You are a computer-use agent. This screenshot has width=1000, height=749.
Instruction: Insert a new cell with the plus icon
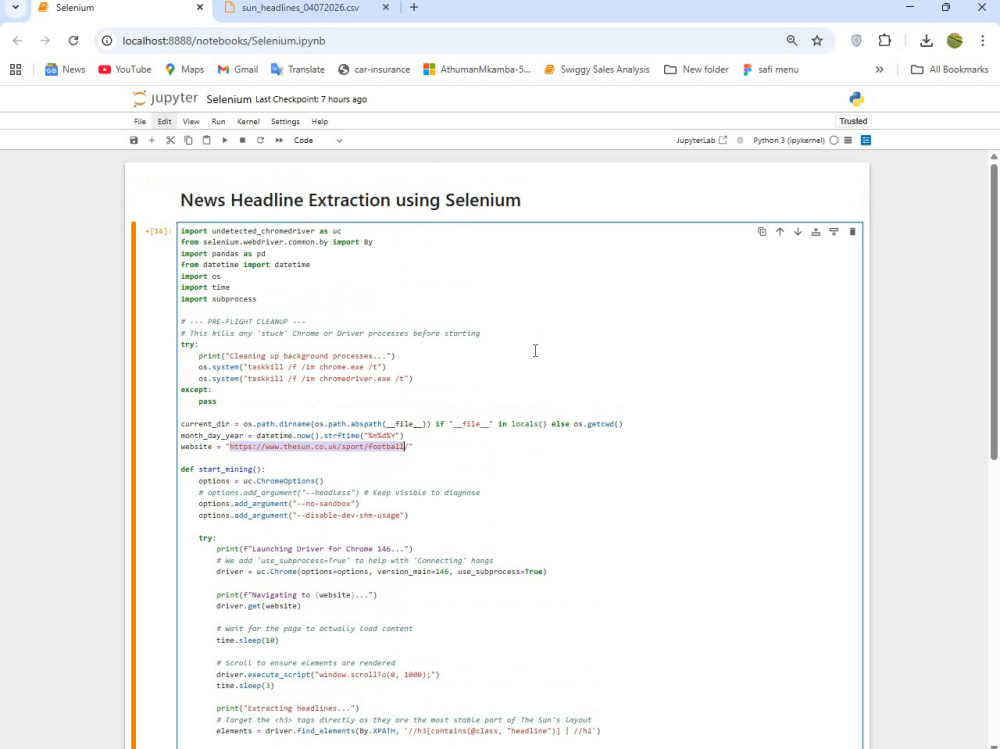point(152,140)
